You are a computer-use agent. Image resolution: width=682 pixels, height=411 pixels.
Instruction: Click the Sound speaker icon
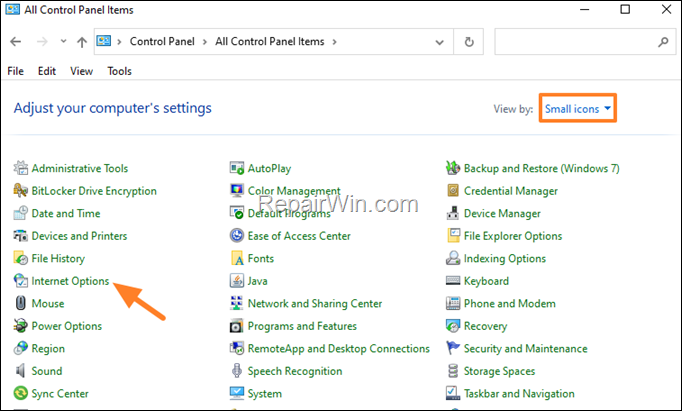pyautogui.click(x=20, y=371)
